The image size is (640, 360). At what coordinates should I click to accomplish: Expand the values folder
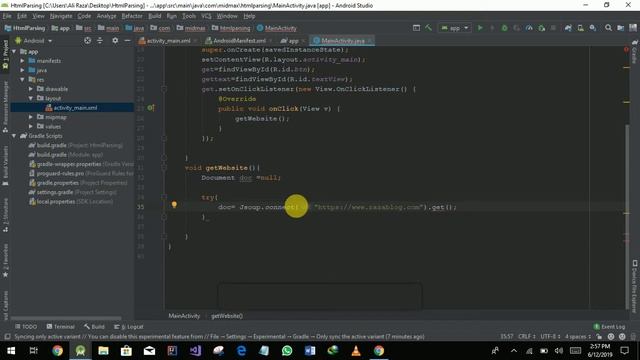[x=31, y=126]
